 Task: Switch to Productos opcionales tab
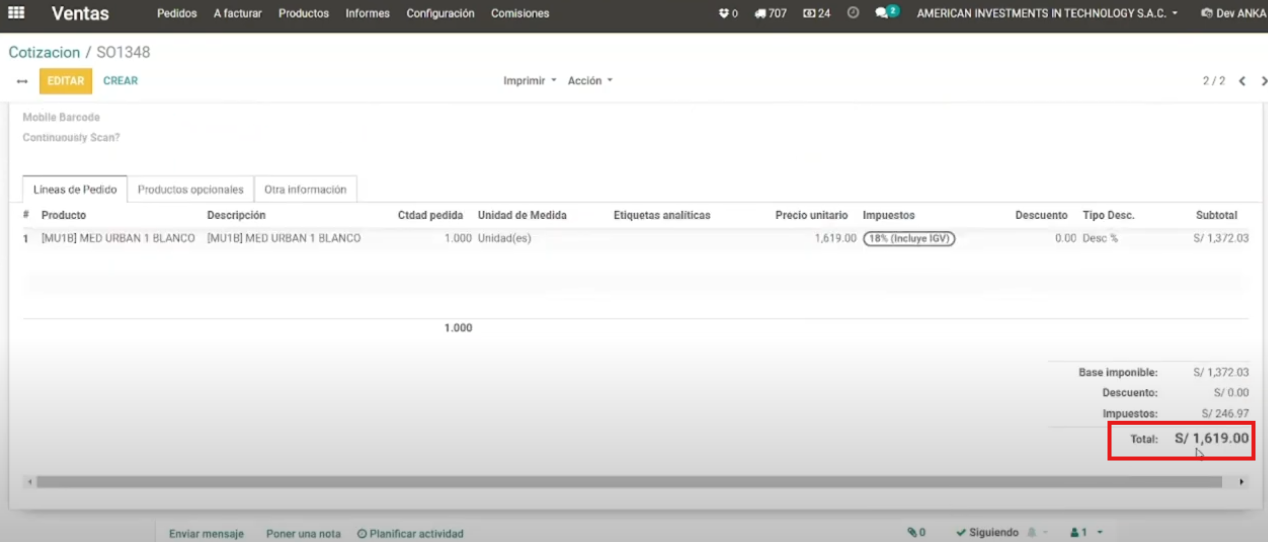tap(190, 189)
